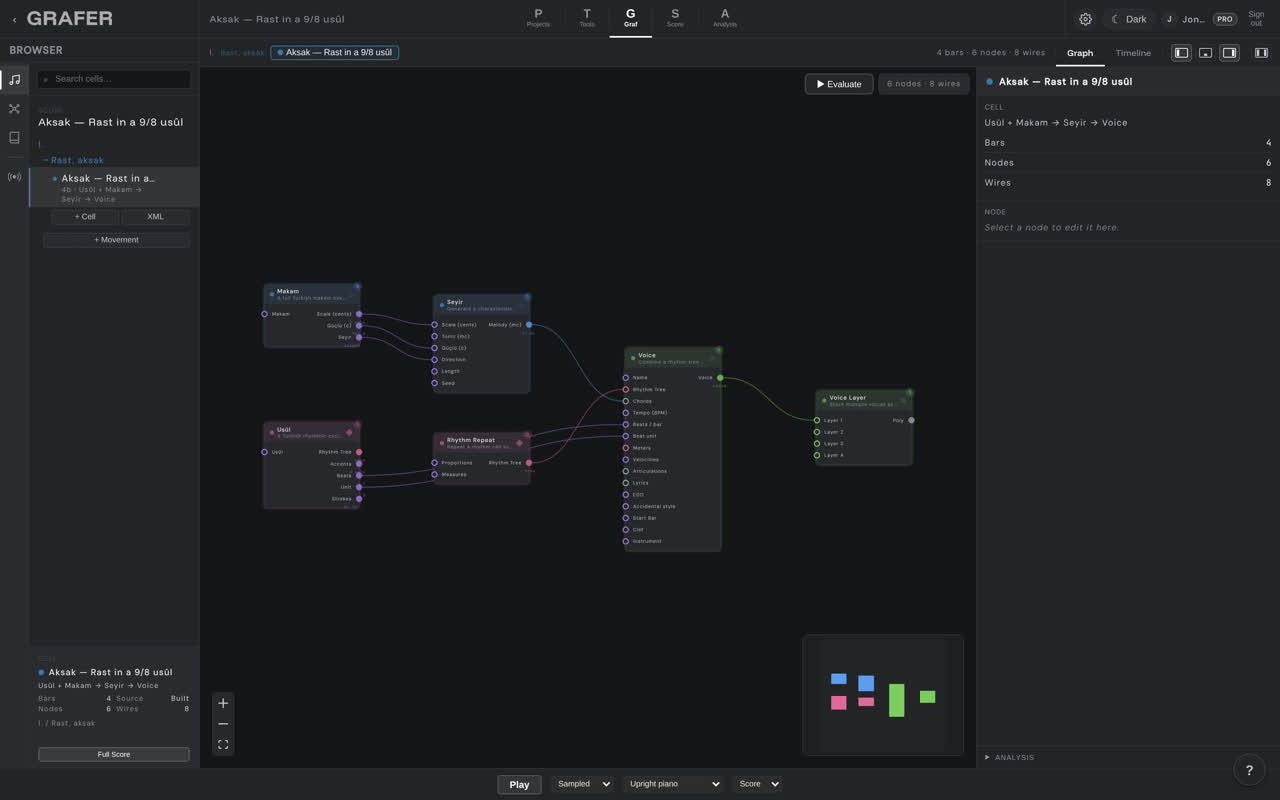Start playback with the Play button
This screenshot has height=800, width=1280.
tap(519, 784)
